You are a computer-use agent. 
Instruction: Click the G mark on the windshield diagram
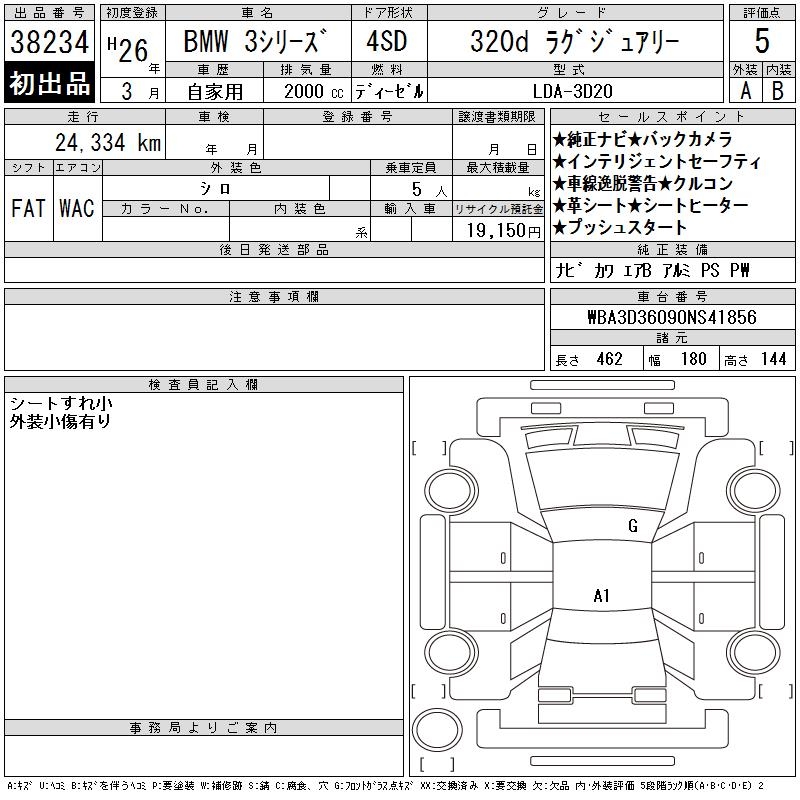click(x=633, y=525)
